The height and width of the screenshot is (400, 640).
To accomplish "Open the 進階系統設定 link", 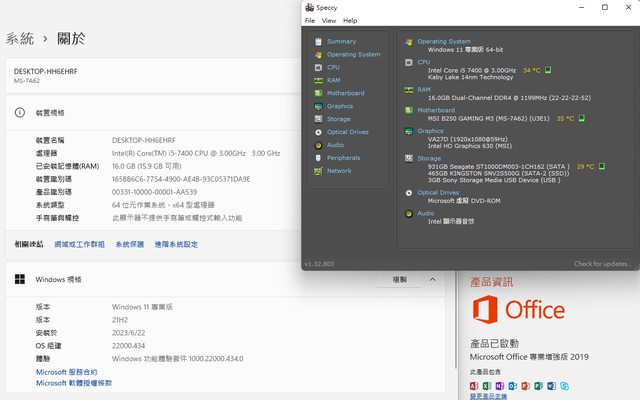I will click(x=176, y=244).
